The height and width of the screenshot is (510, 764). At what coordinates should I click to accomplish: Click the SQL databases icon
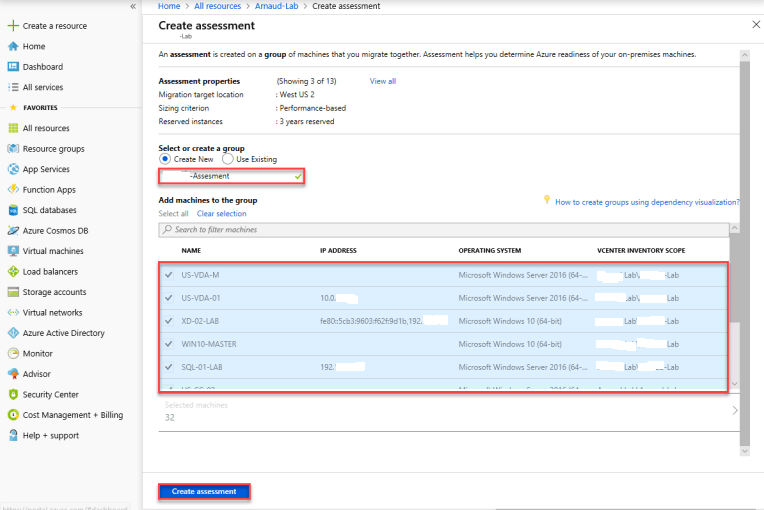13,210
